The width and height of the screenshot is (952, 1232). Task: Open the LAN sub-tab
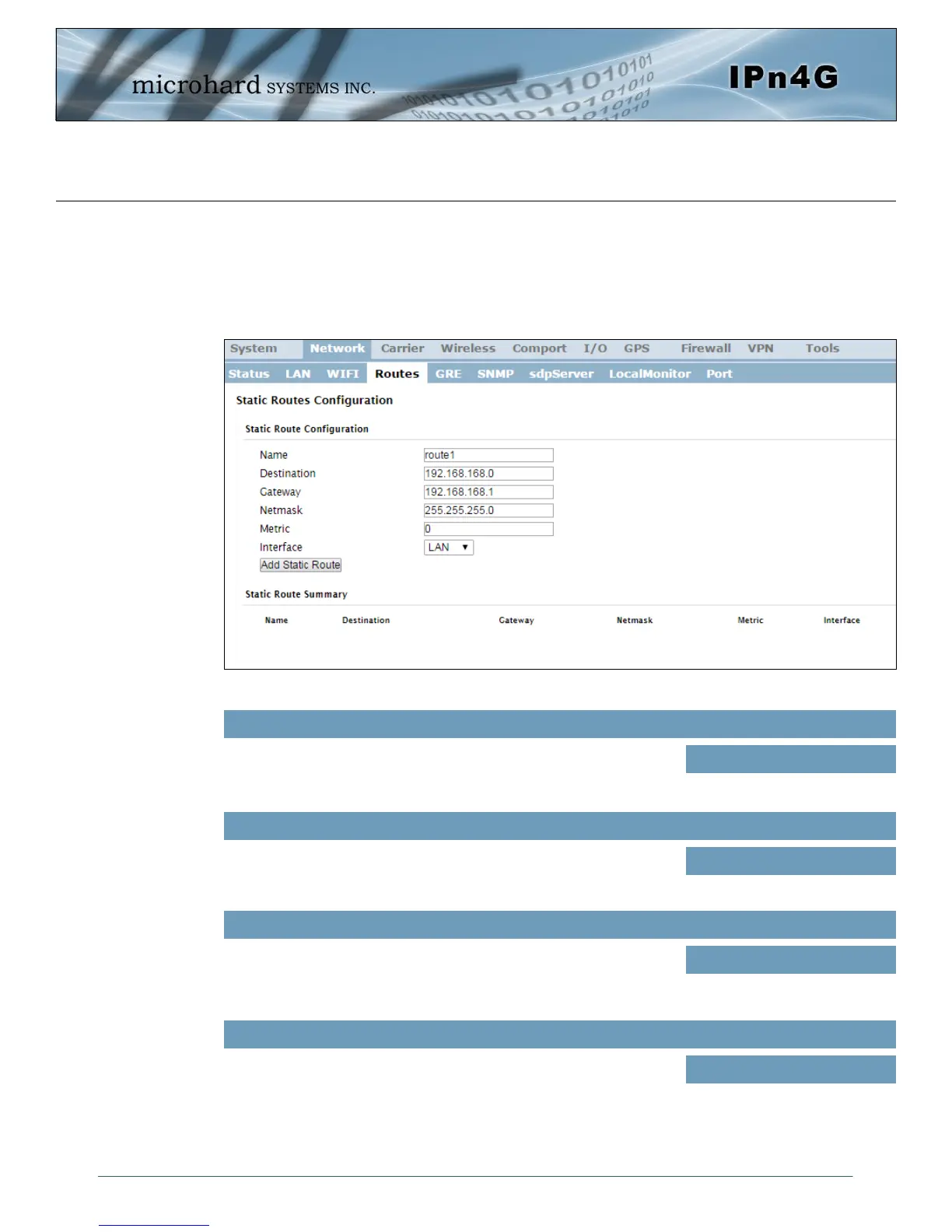(298, 374)
